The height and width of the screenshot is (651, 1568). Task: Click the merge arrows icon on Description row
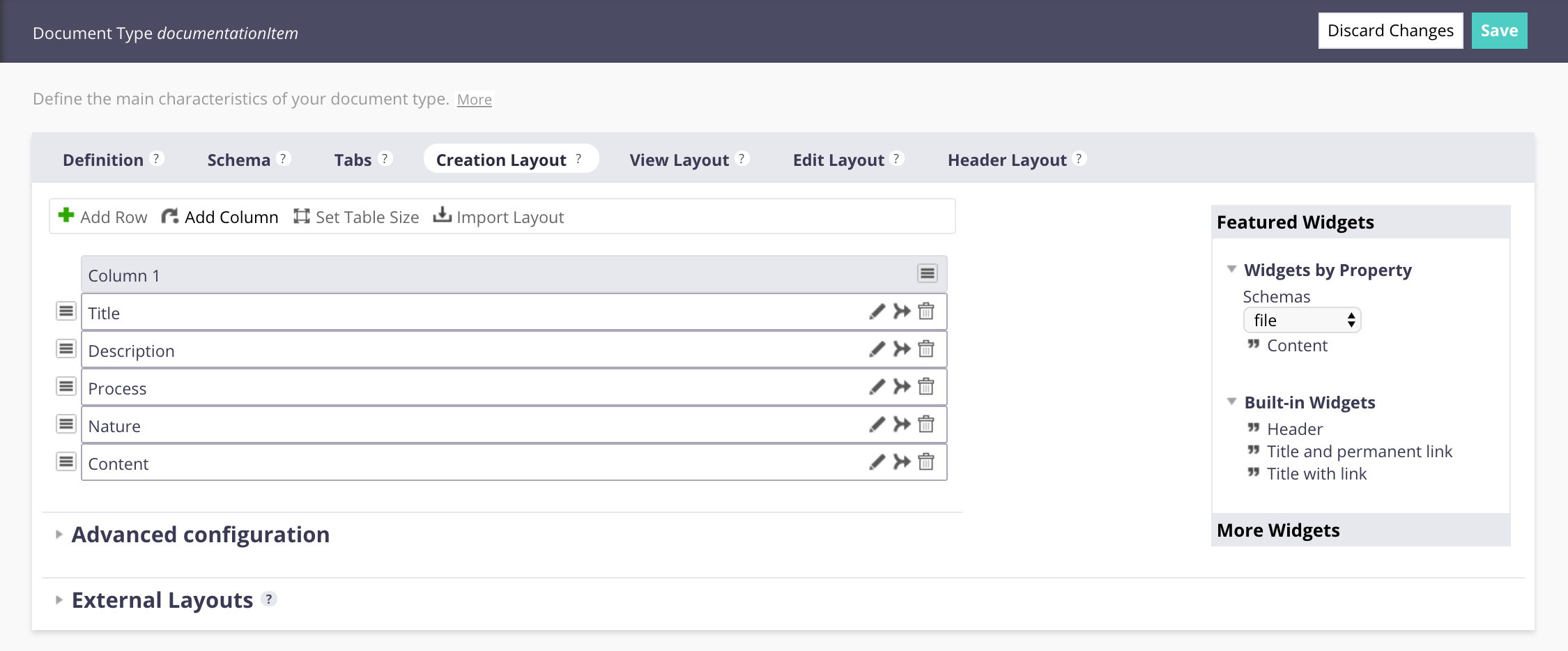coord(902,349)
